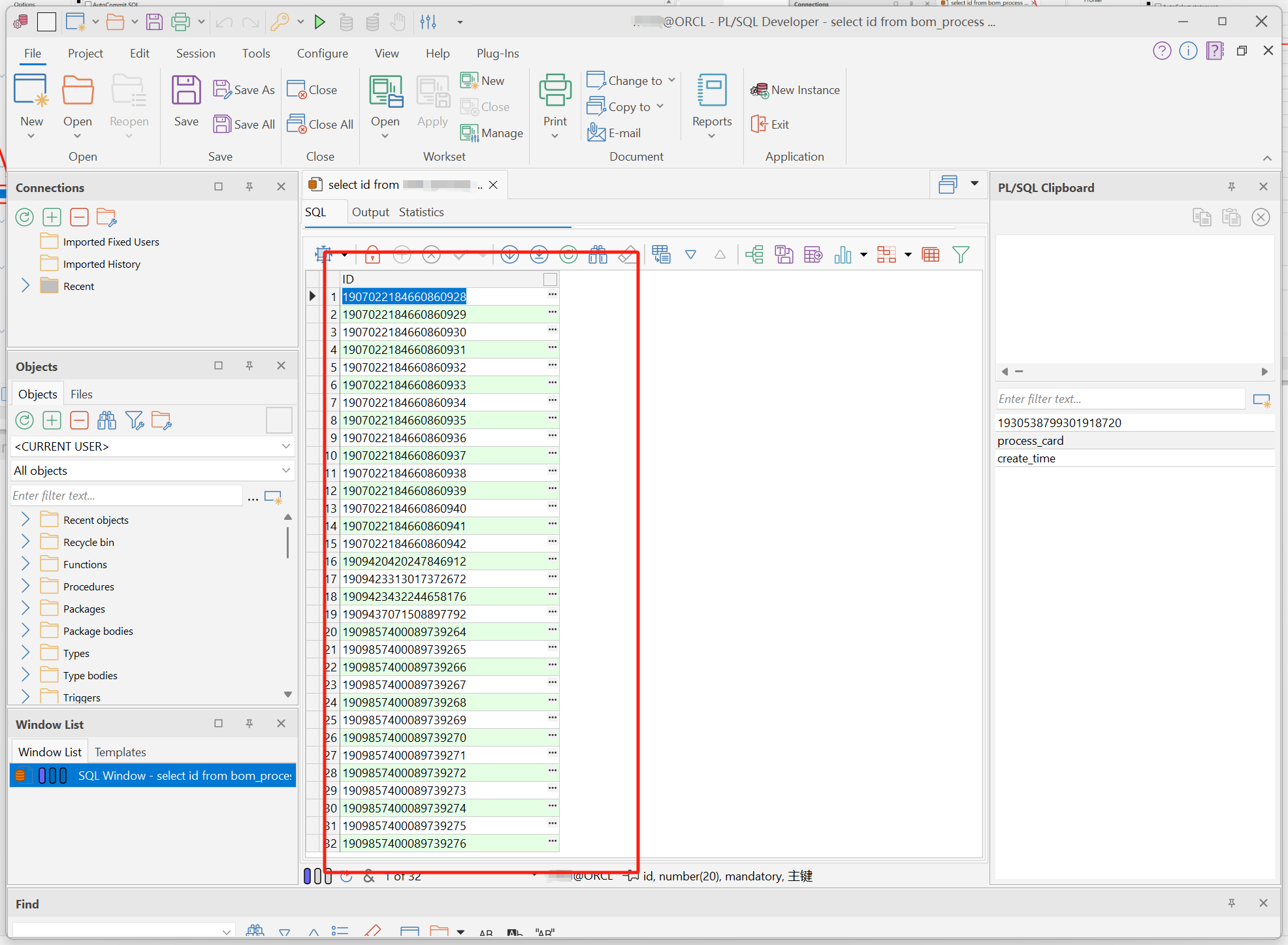Image resolution: width=1288 pixels, height=945 pixels.
Task: Open the Session menu
Action: click(x=195, y=54)
